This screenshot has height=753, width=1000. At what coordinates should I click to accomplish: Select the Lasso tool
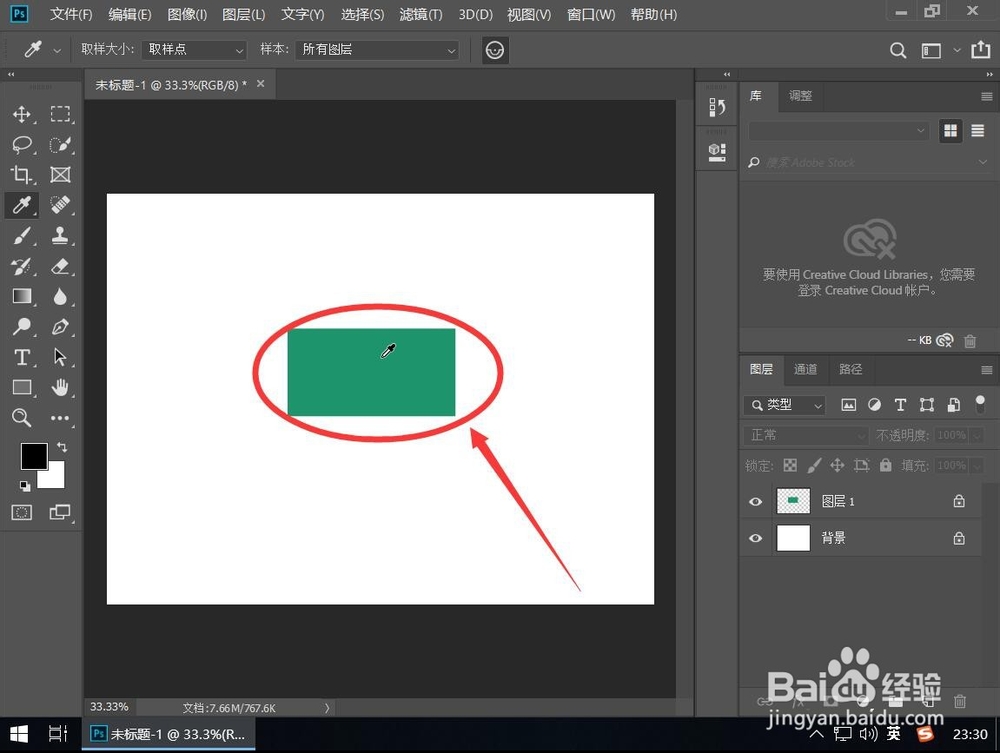(22, 145)
